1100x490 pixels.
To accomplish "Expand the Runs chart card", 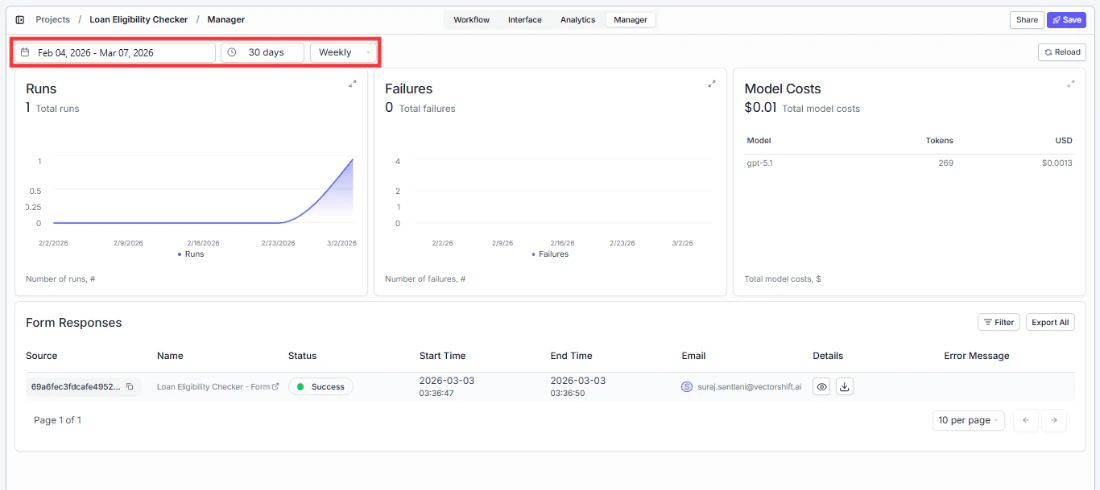I will point(353,84).
